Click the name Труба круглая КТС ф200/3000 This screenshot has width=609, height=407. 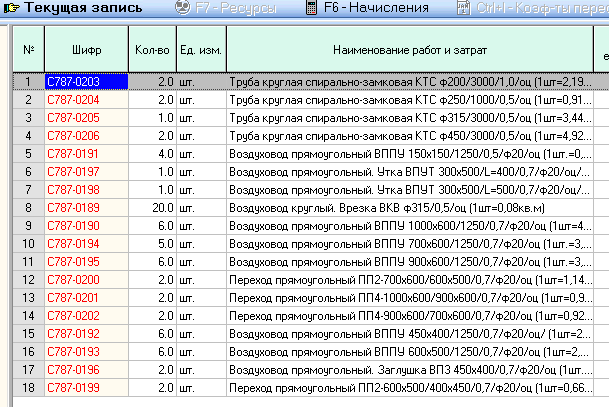point(410,82)
